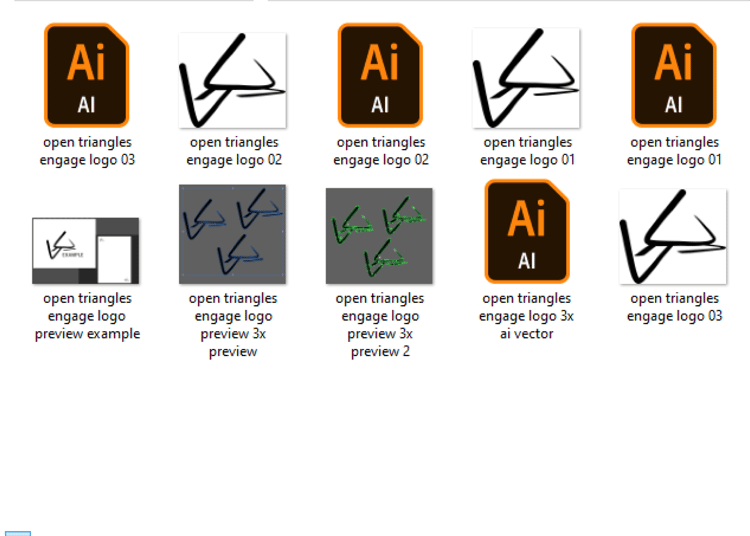The width and height of the screenshot is (750, 536).
Task: Select the Illustrator file icon for logo 03
Action: (87, 75)
